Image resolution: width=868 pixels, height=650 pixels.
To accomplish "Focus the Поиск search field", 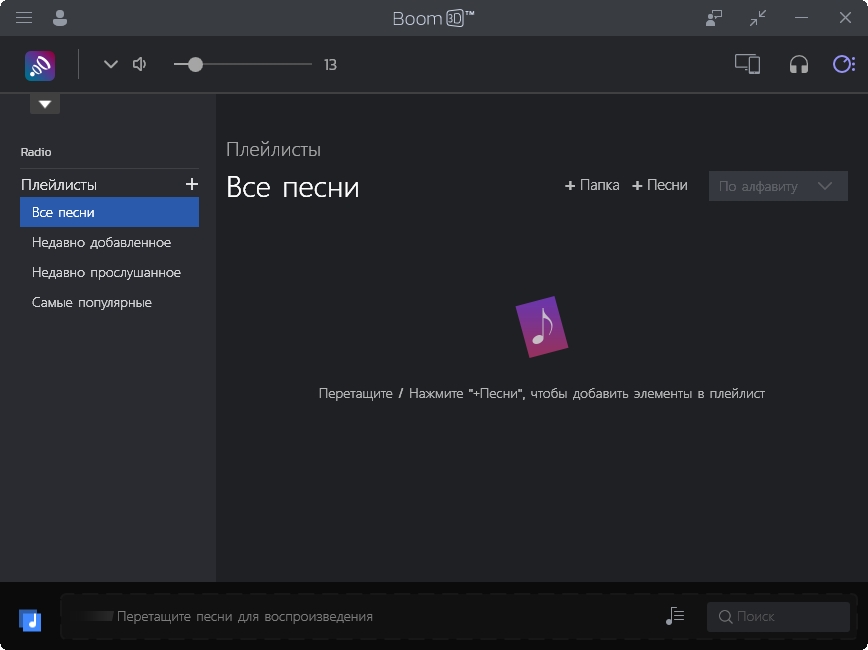I will [x=778, y=616].
